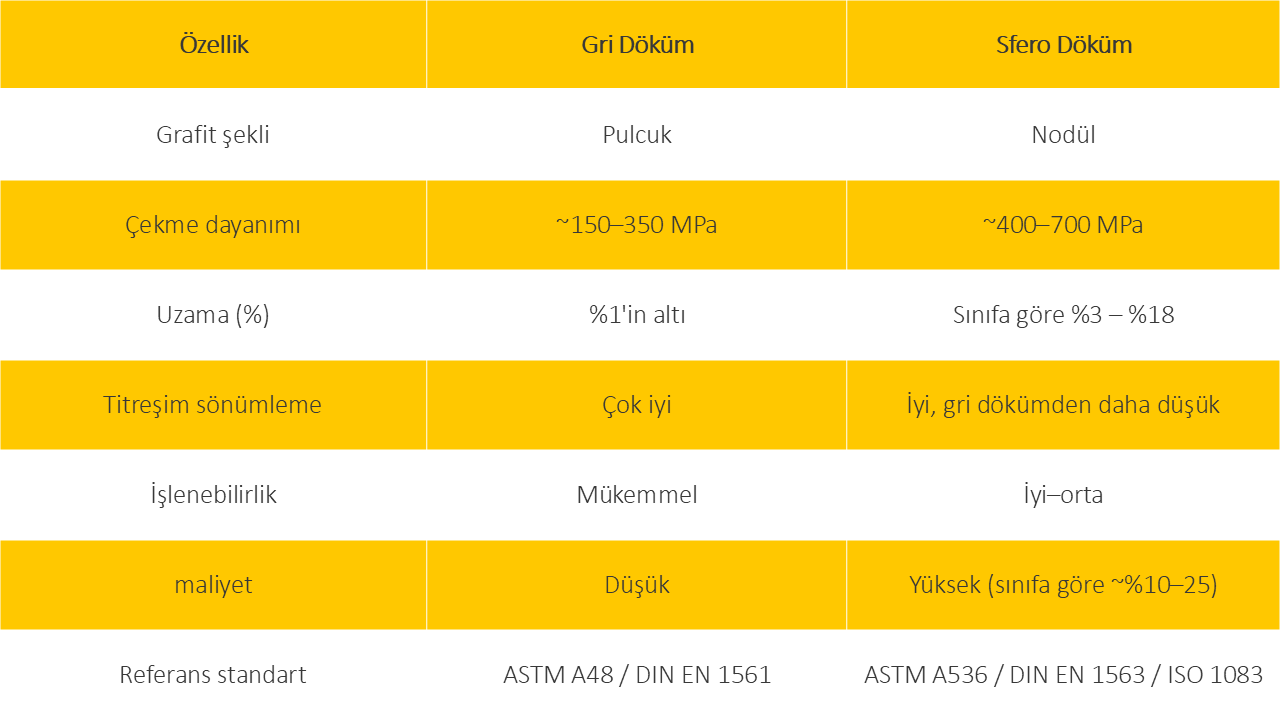This screenshot has width=1280, height=720.
Task: Click the maliyet row label
Action: coord(213,585)
